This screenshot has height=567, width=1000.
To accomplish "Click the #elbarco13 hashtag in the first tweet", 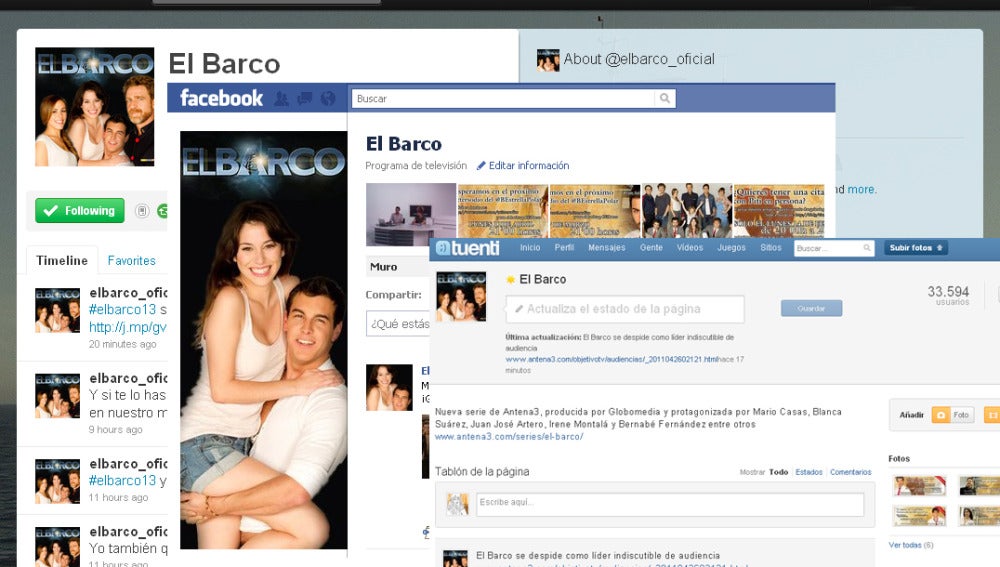I will 122,309.
